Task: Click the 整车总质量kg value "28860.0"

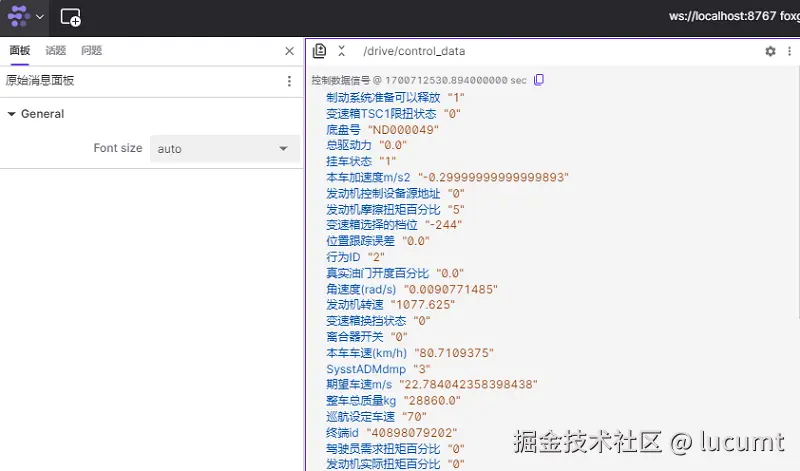Action: (432, 401)
